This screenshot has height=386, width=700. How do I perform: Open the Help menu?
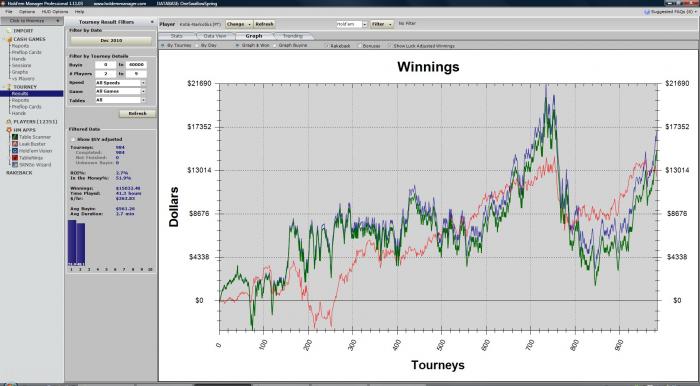(79, 12)
